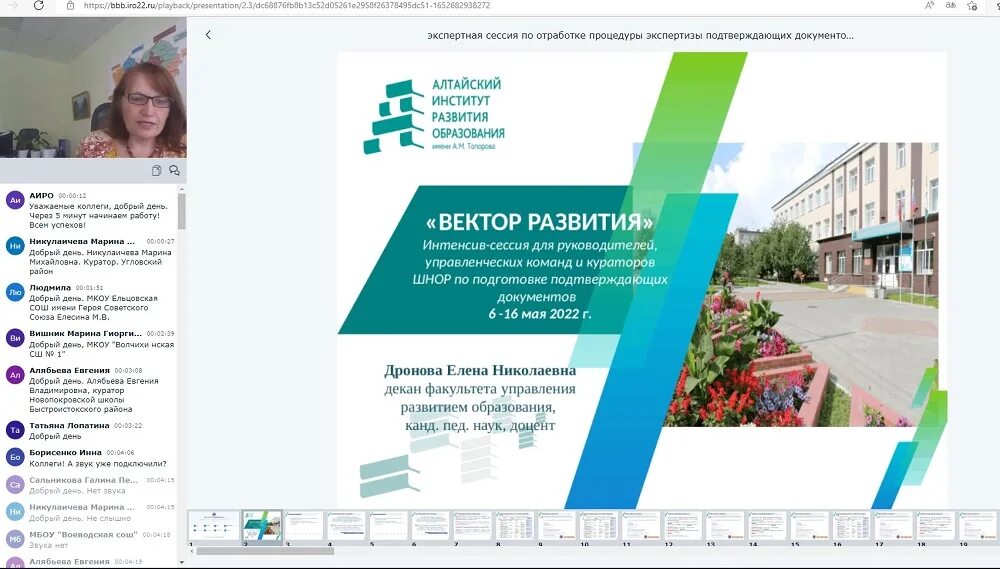Viewport: 1000px width, 569px height.
Task: Open slide thumbnail 8
Action: [x=515, y=527]
